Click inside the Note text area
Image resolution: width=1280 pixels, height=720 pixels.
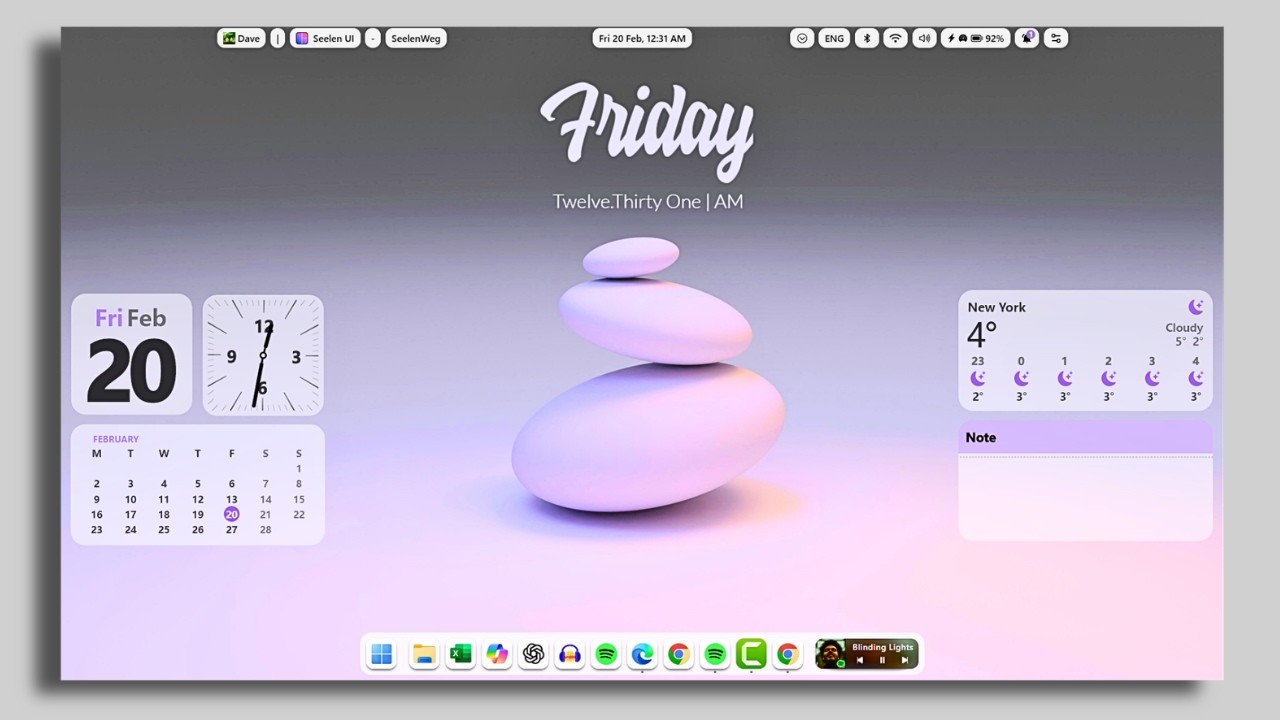(x=1085, y=498)
